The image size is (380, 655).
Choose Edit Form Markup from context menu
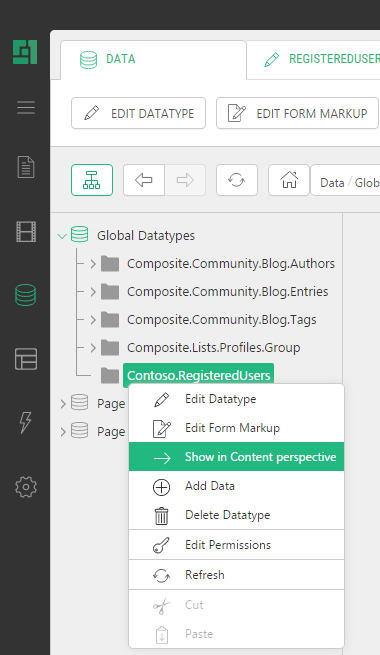click(236, 428)
